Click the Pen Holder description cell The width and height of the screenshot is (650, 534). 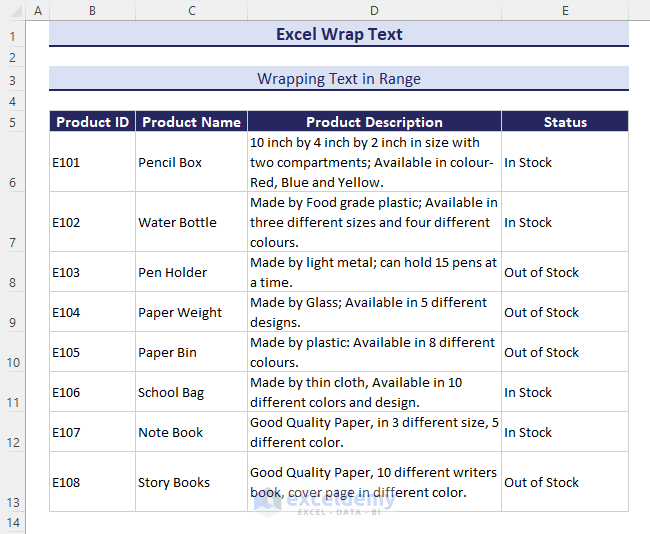[x=374, y=272]
